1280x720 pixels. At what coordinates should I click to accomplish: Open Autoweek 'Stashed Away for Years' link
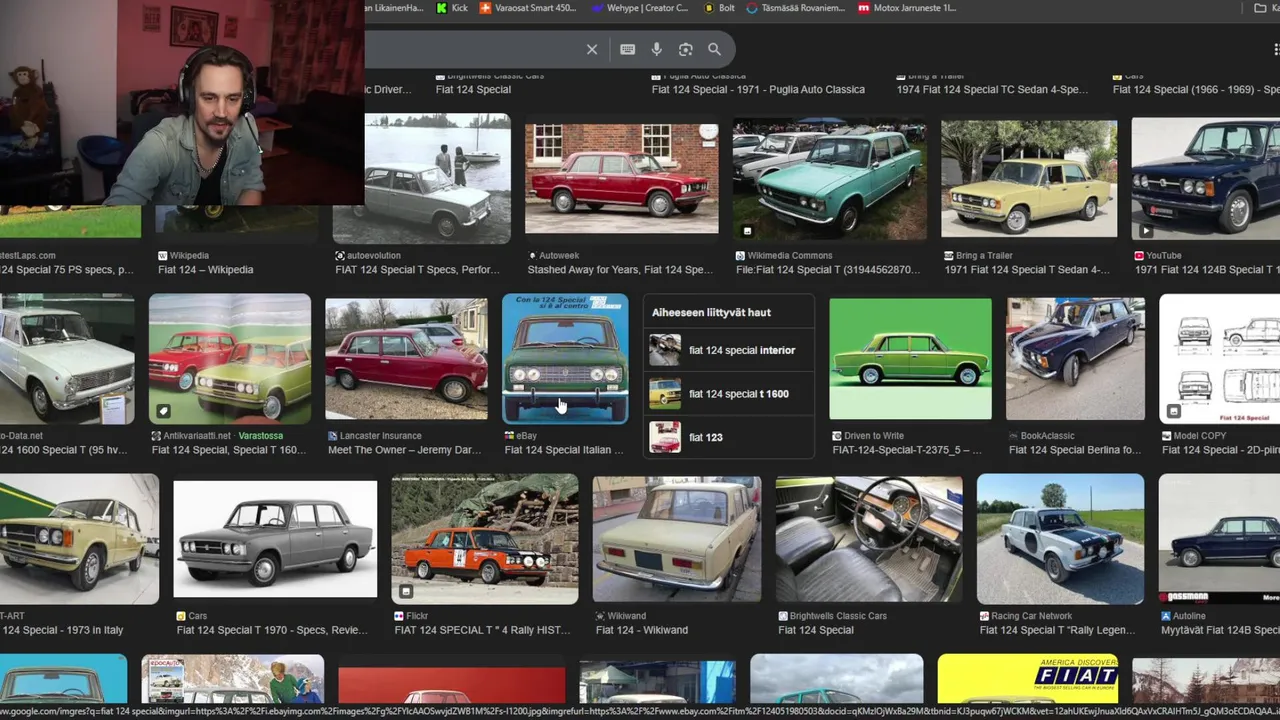coord(620,270)
